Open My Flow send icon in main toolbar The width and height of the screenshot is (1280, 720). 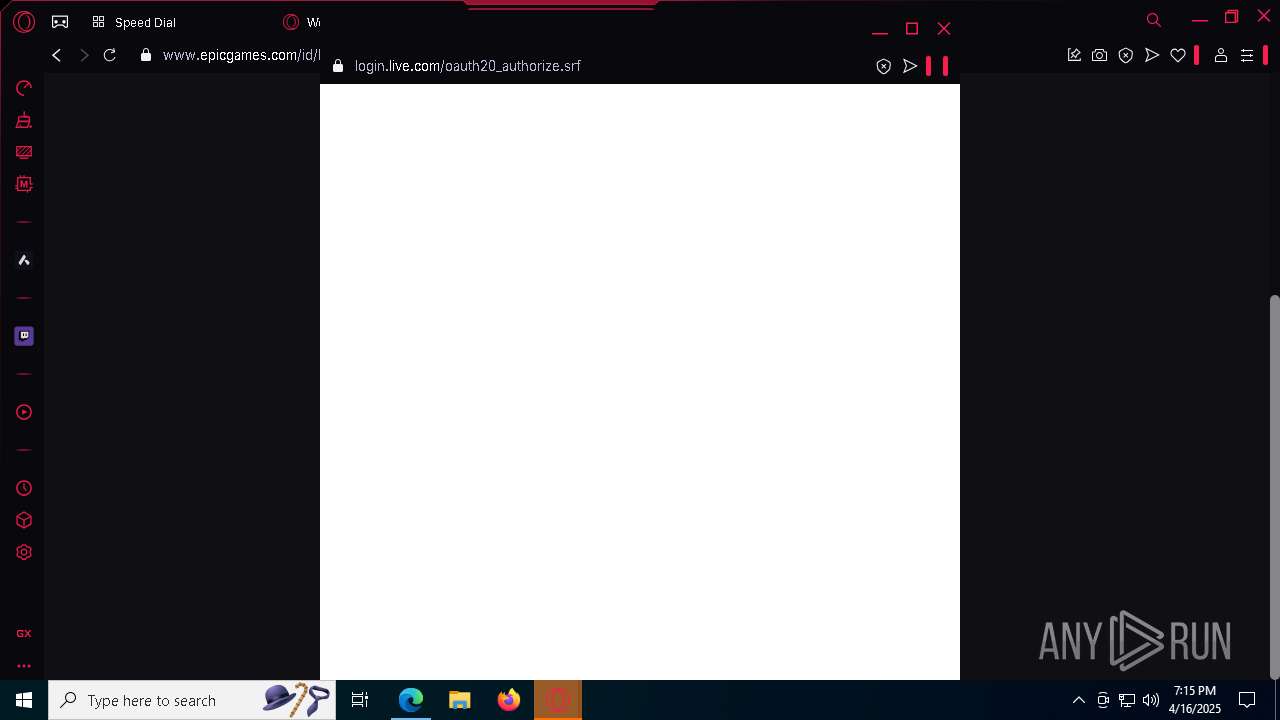(x=1152, y=55)
